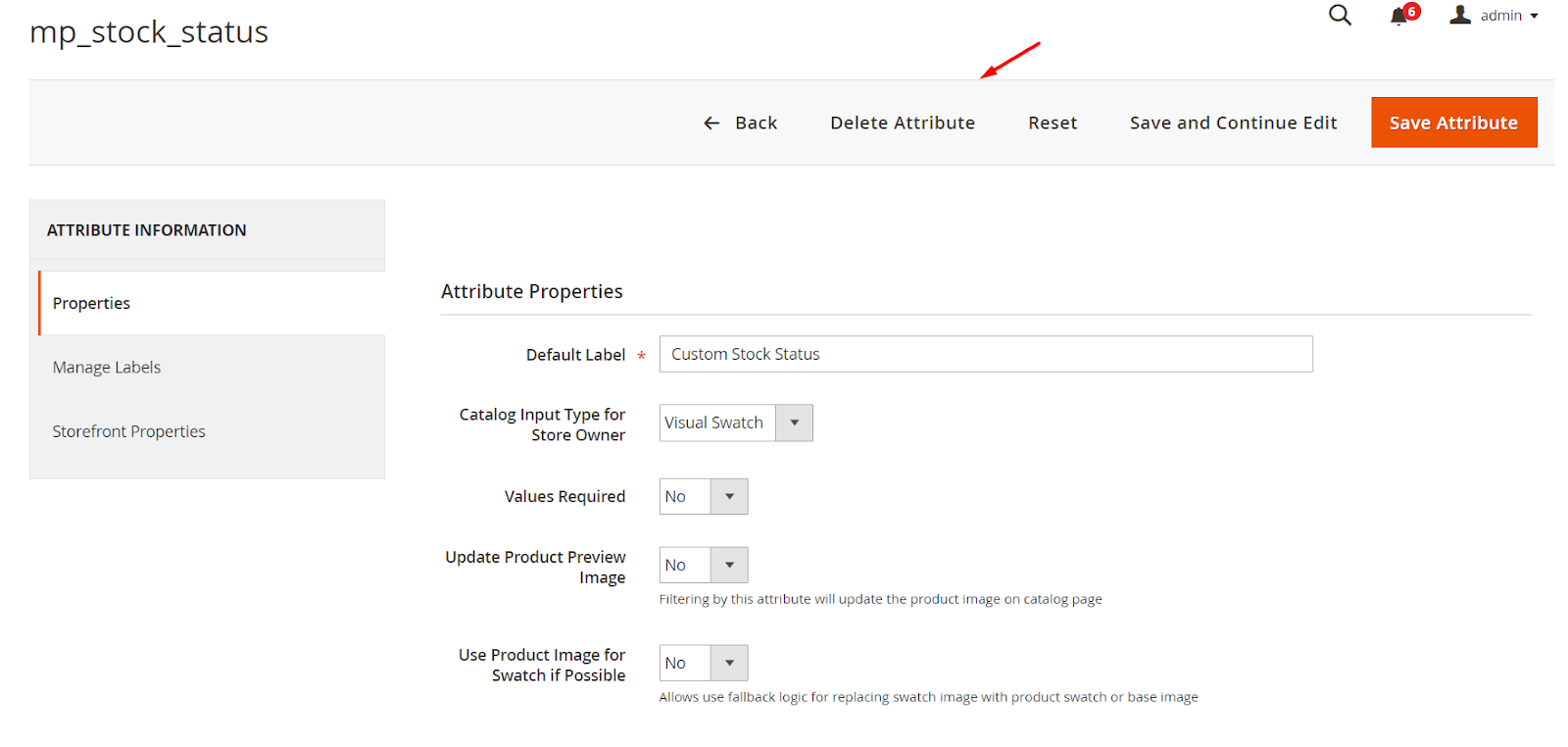
Task: Click the admin user avatar icon
Action: point(1460,15)
